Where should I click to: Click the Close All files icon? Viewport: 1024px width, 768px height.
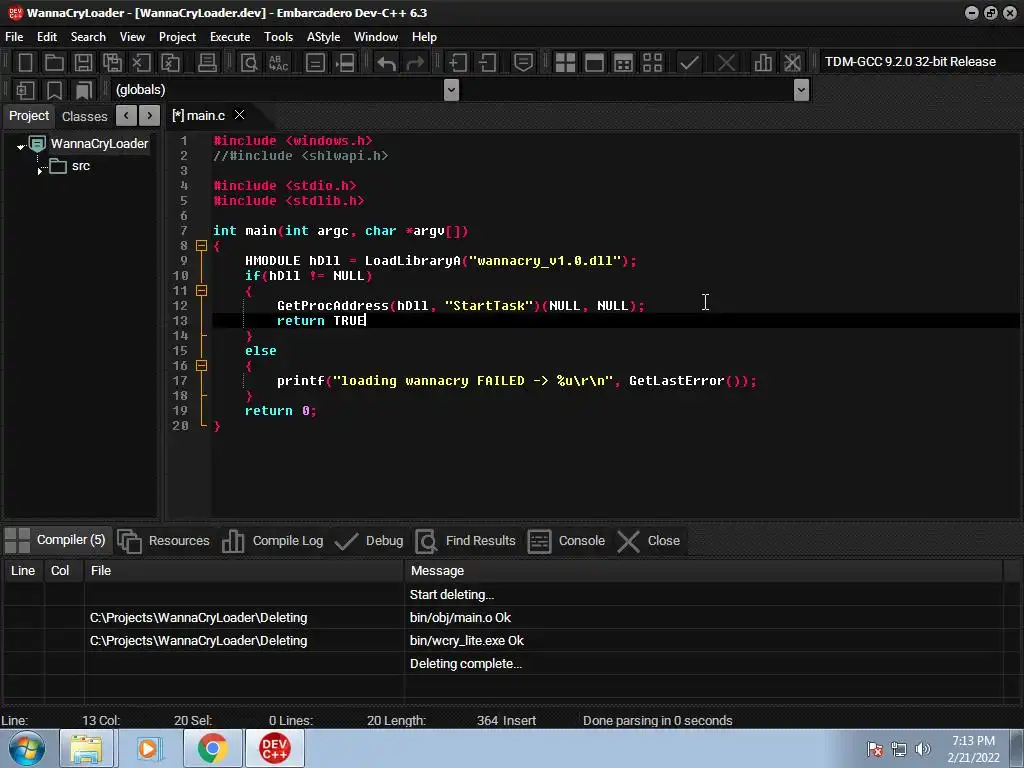[x=170, y=62]
